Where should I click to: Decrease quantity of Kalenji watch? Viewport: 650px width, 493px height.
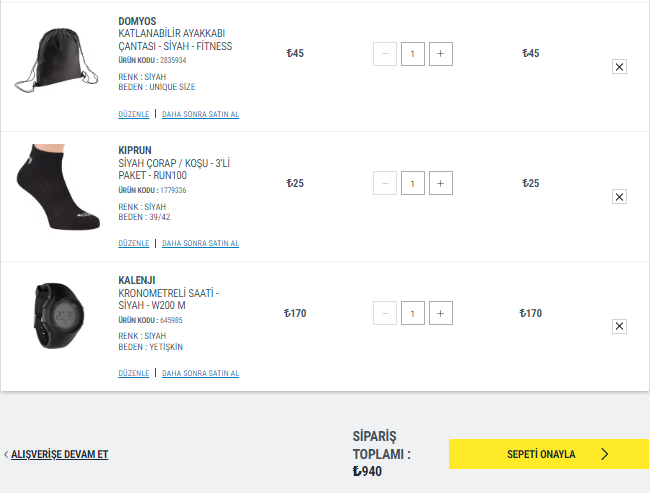pos(385,313)
